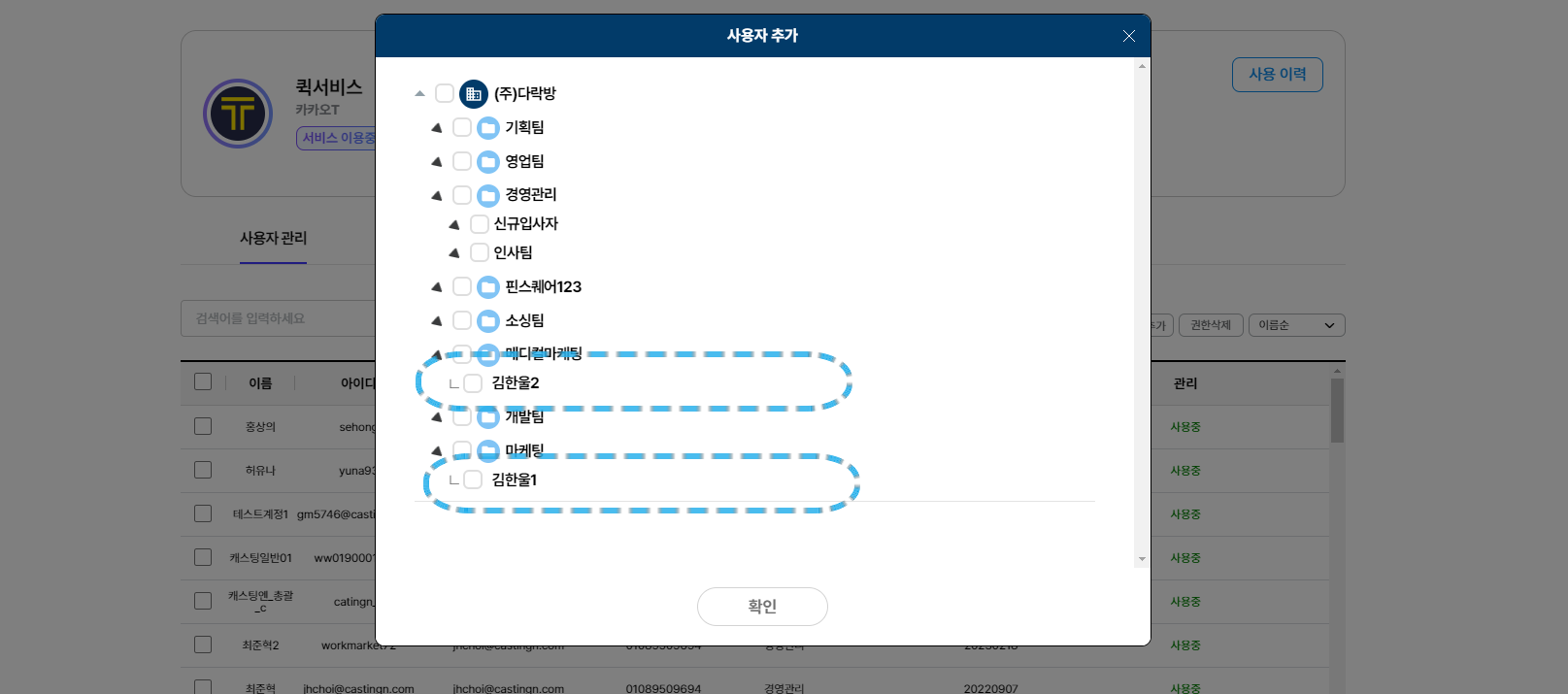The height and width of the screenshot is (694, 1568).
Task: Check the 김한울2 user checkbox
Action: click(x=473, y=383)
